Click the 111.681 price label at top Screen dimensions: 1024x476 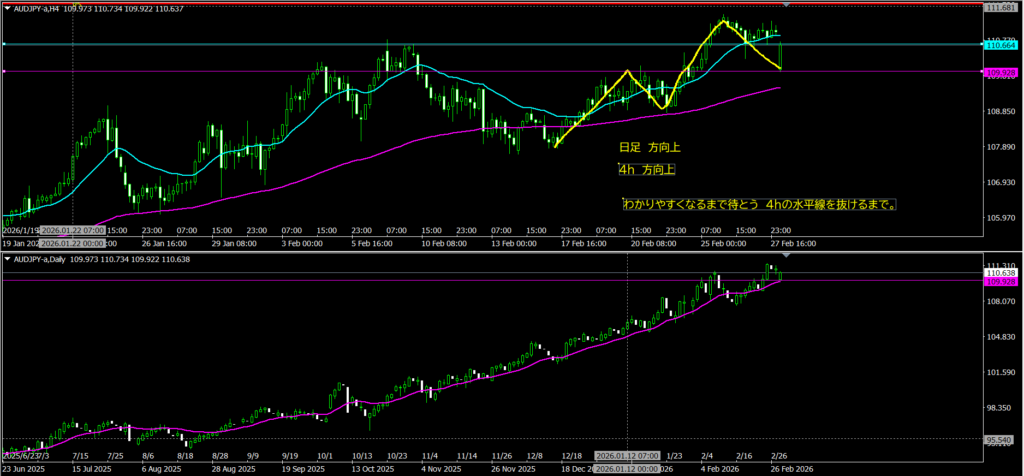point(1002,8)
